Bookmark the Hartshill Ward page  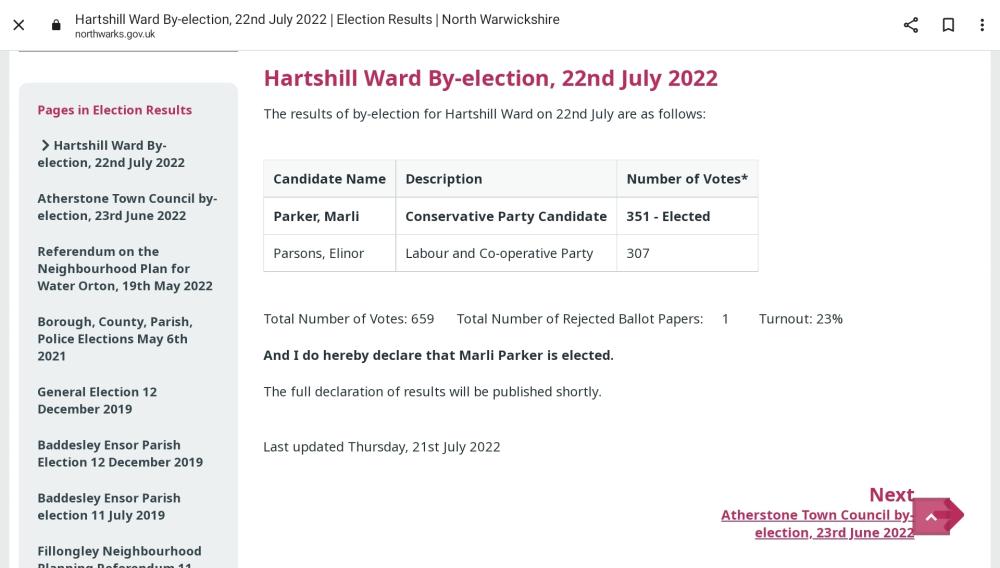coord(948,25)
